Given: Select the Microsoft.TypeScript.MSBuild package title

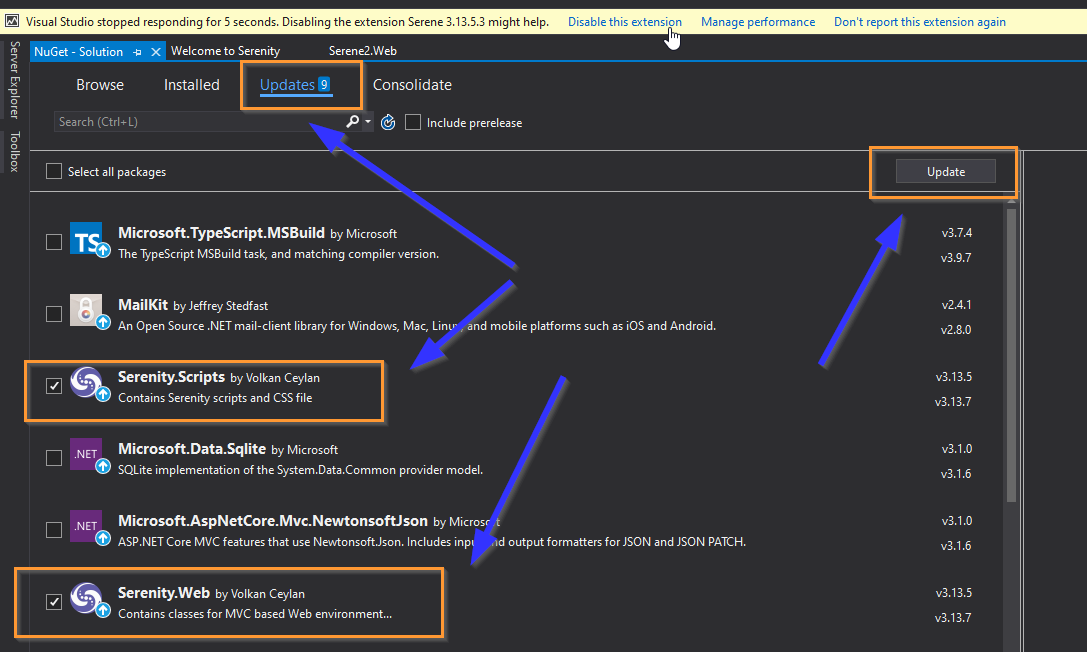Looking at the screenshot, I should point(221,233).
